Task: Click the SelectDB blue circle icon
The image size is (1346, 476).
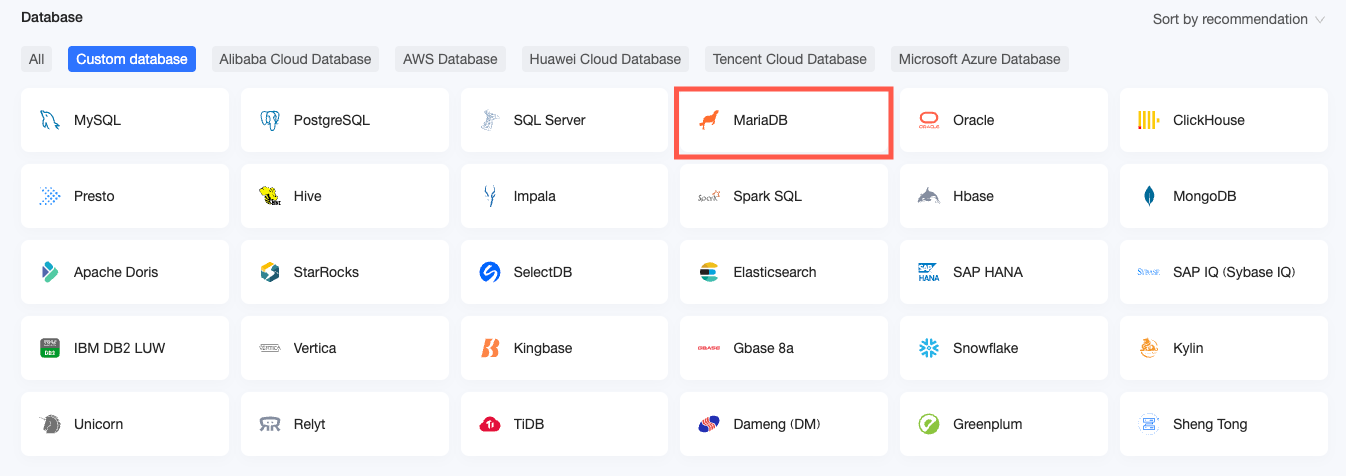Action: click(x=489, y=272)
